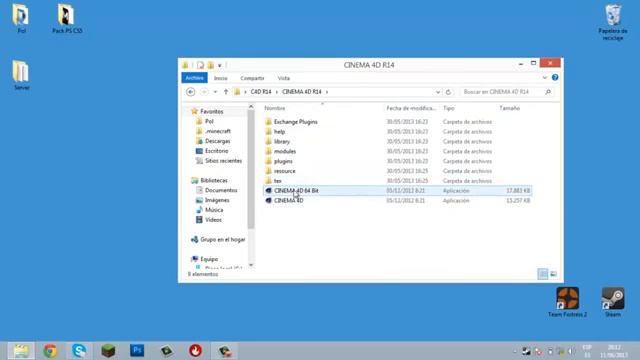
Task: Sort by Tamaño column header
Action: pyautogui.click(x=509, y=108)
